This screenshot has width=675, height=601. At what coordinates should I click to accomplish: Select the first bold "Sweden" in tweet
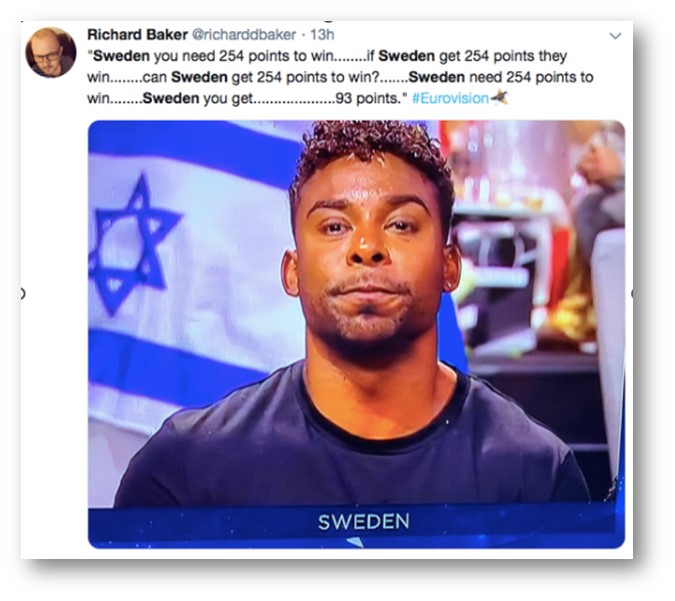tap(121, 56)
